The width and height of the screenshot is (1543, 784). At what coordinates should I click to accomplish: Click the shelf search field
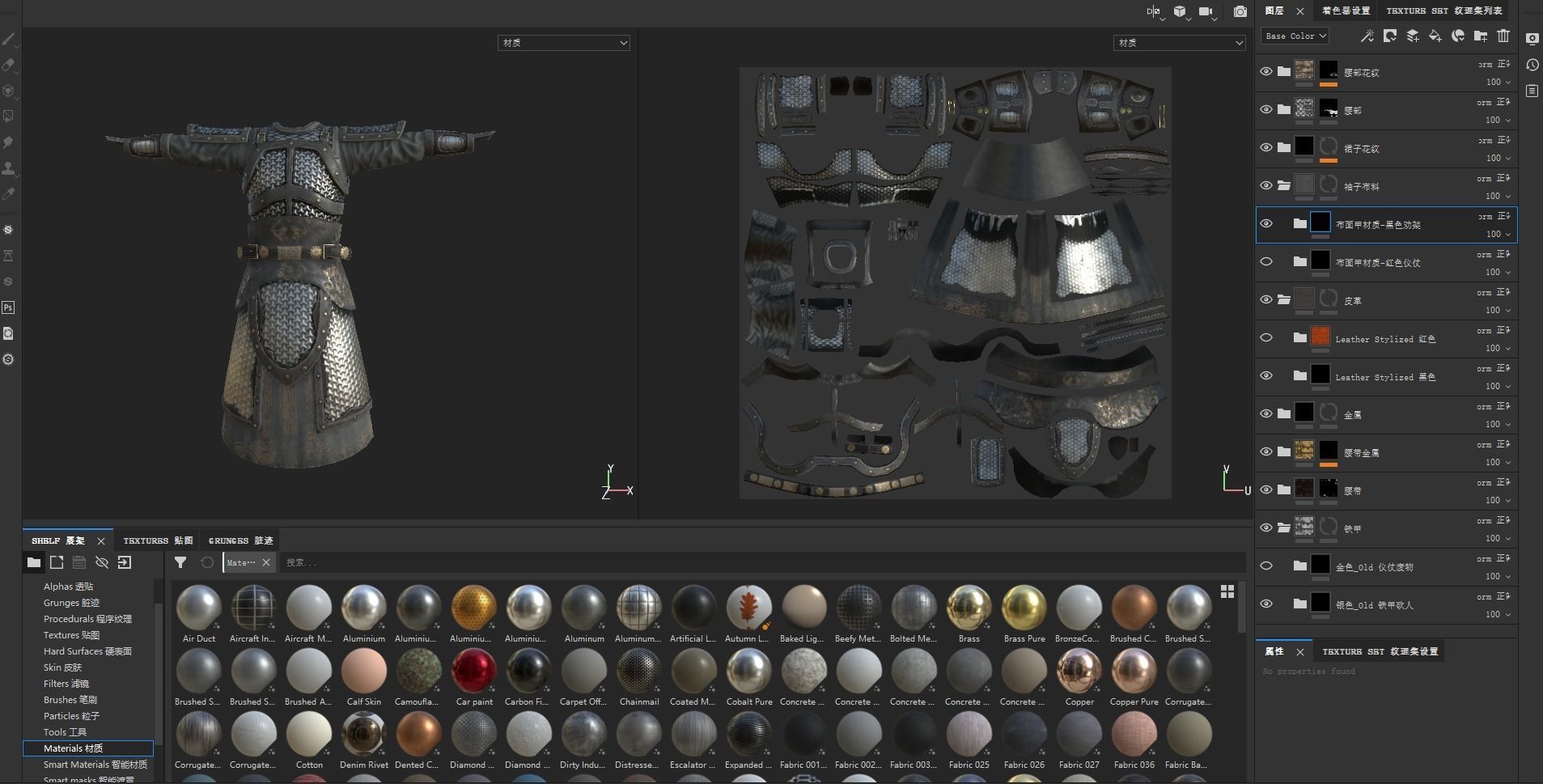point(761,562)
